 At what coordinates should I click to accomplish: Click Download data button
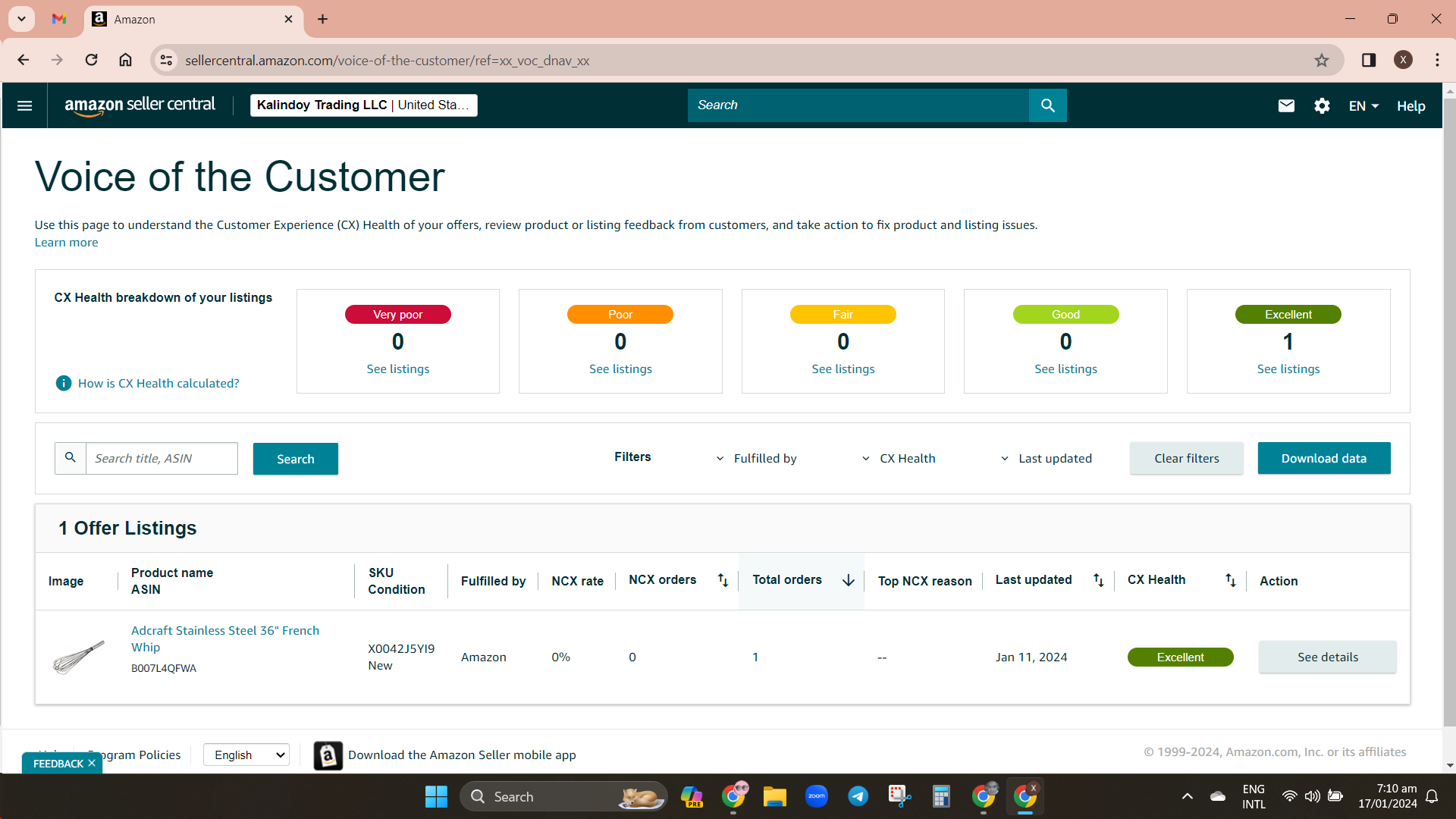pyautogui.click(x=1324, y=458)
